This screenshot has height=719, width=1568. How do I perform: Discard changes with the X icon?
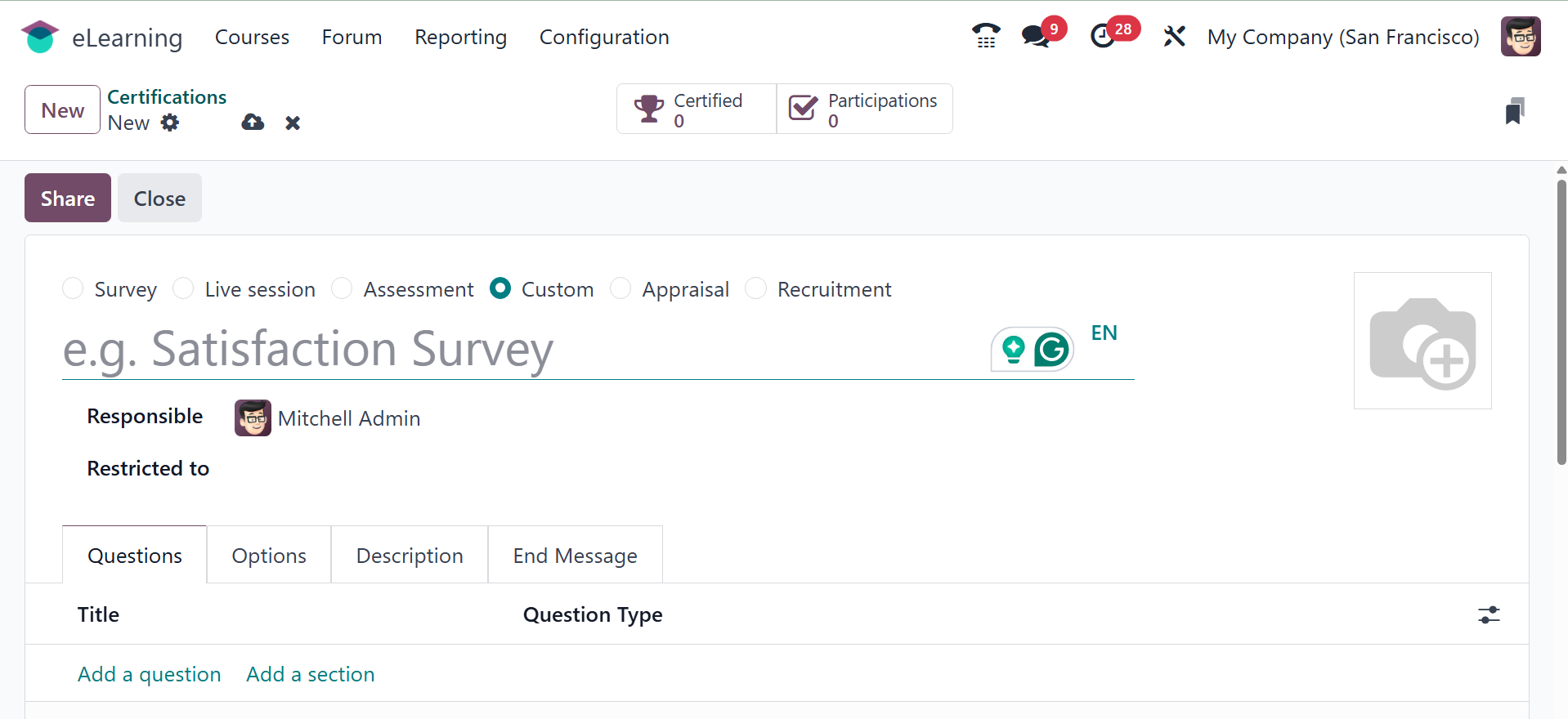coord(293,123)
